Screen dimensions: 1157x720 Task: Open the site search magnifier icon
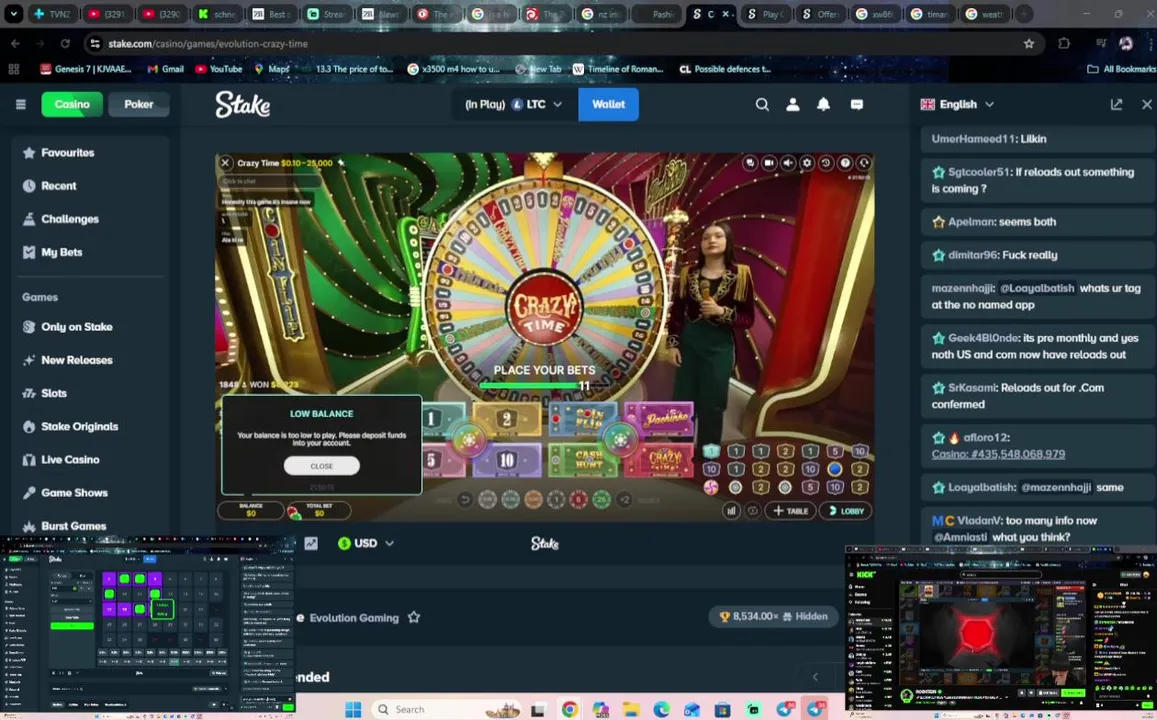click(762, 105)
